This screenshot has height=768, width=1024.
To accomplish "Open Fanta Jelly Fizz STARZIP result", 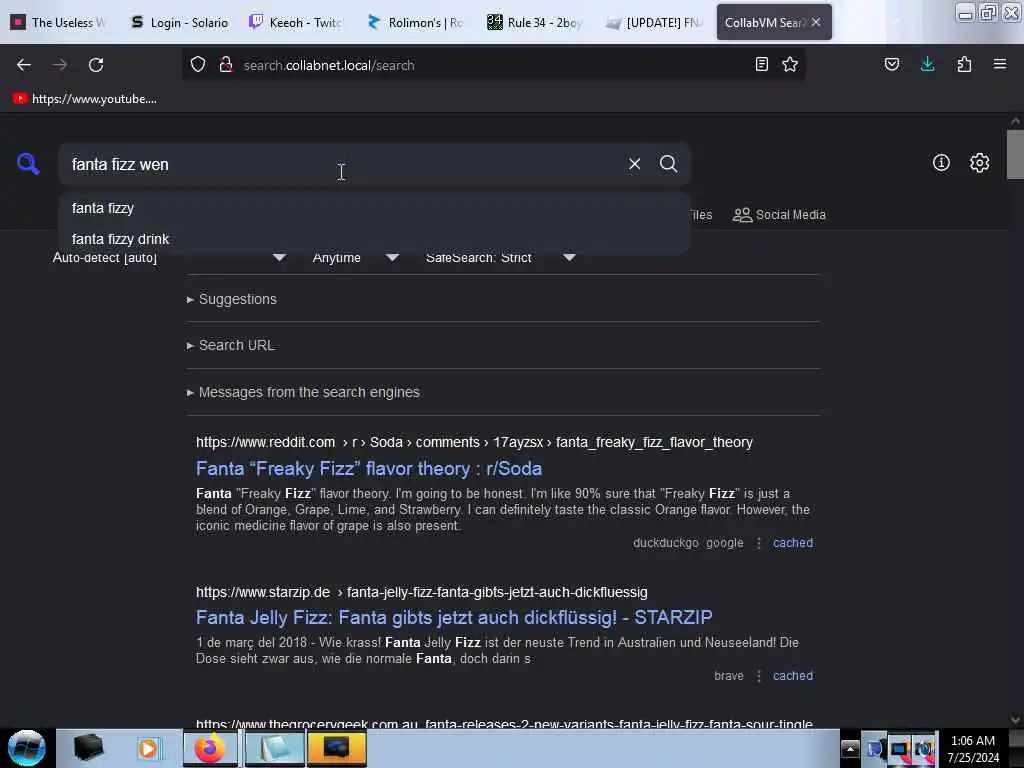I will click(454, 617).
